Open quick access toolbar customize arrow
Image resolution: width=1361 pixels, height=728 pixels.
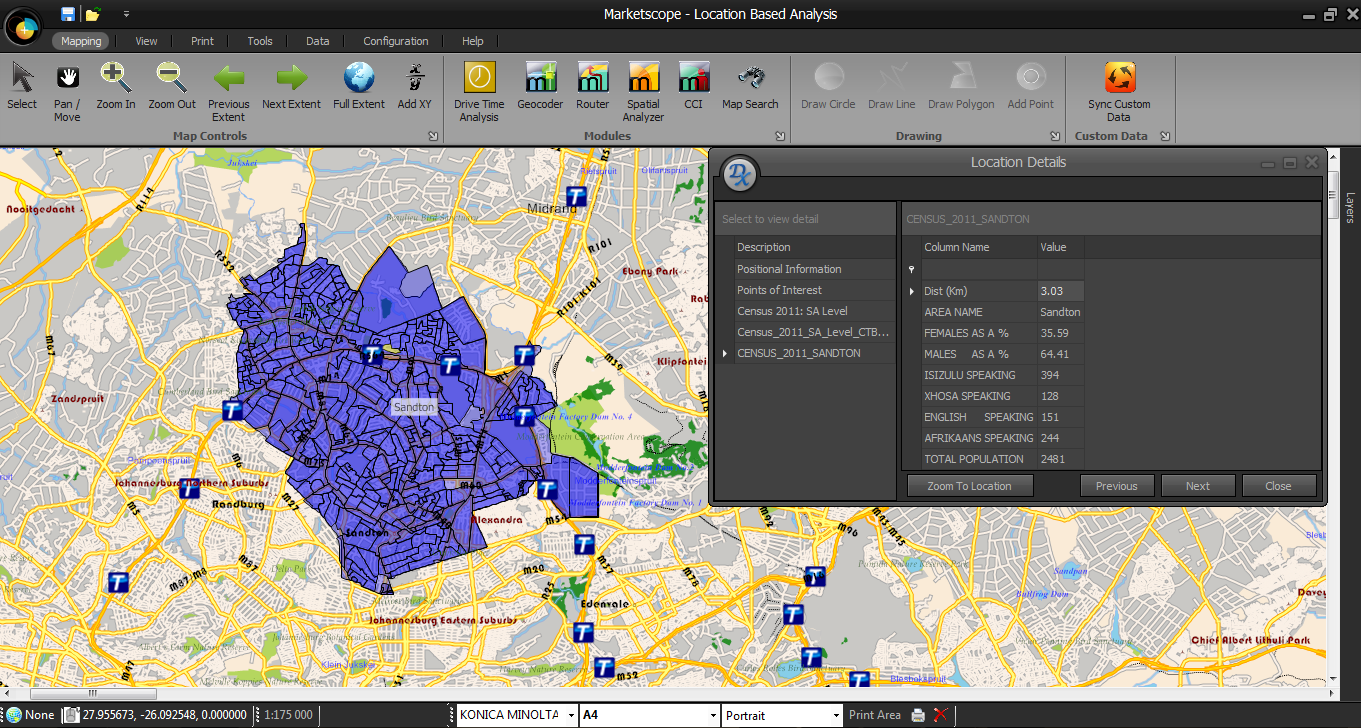tap(126, 14)
